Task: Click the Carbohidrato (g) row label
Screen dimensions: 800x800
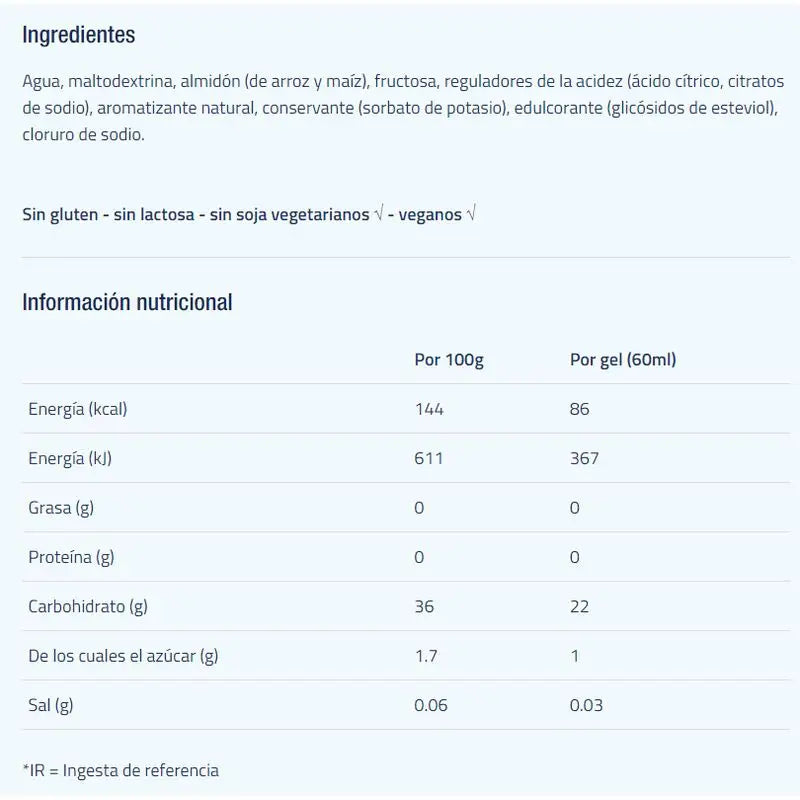Action: pyautogui.click(x=88, y=607)
